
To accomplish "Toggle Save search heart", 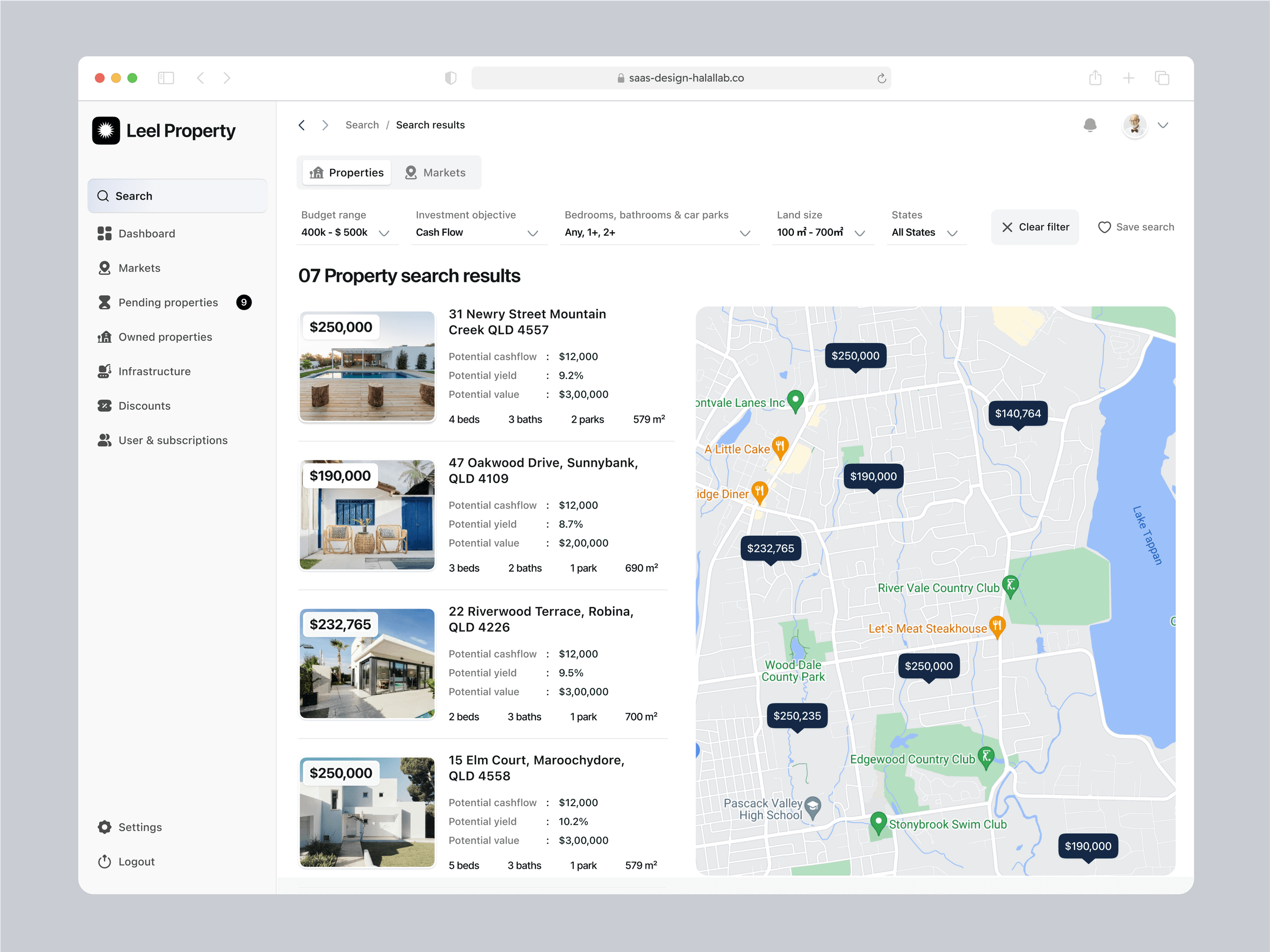I will [1104, 227].
